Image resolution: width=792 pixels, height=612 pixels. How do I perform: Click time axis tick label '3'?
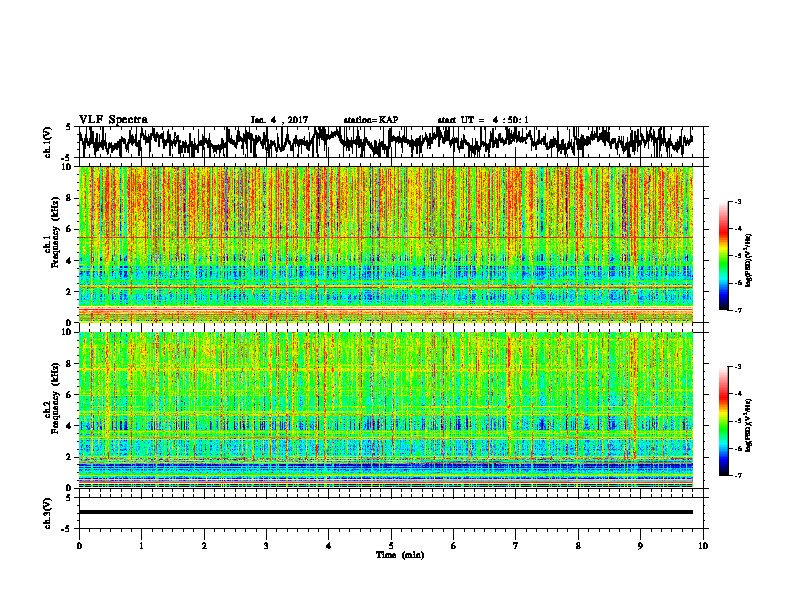(266, 546)
